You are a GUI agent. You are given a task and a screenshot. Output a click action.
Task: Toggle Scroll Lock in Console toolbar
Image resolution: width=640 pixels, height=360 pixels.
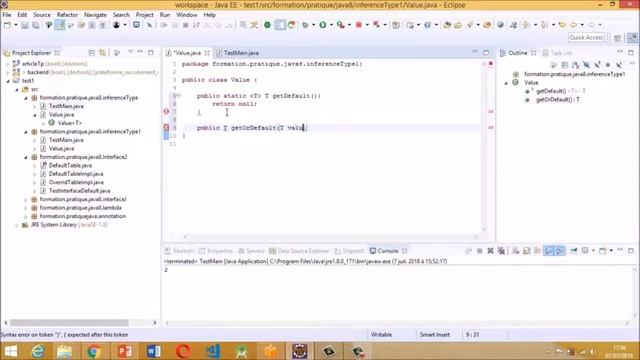(527, 251)
